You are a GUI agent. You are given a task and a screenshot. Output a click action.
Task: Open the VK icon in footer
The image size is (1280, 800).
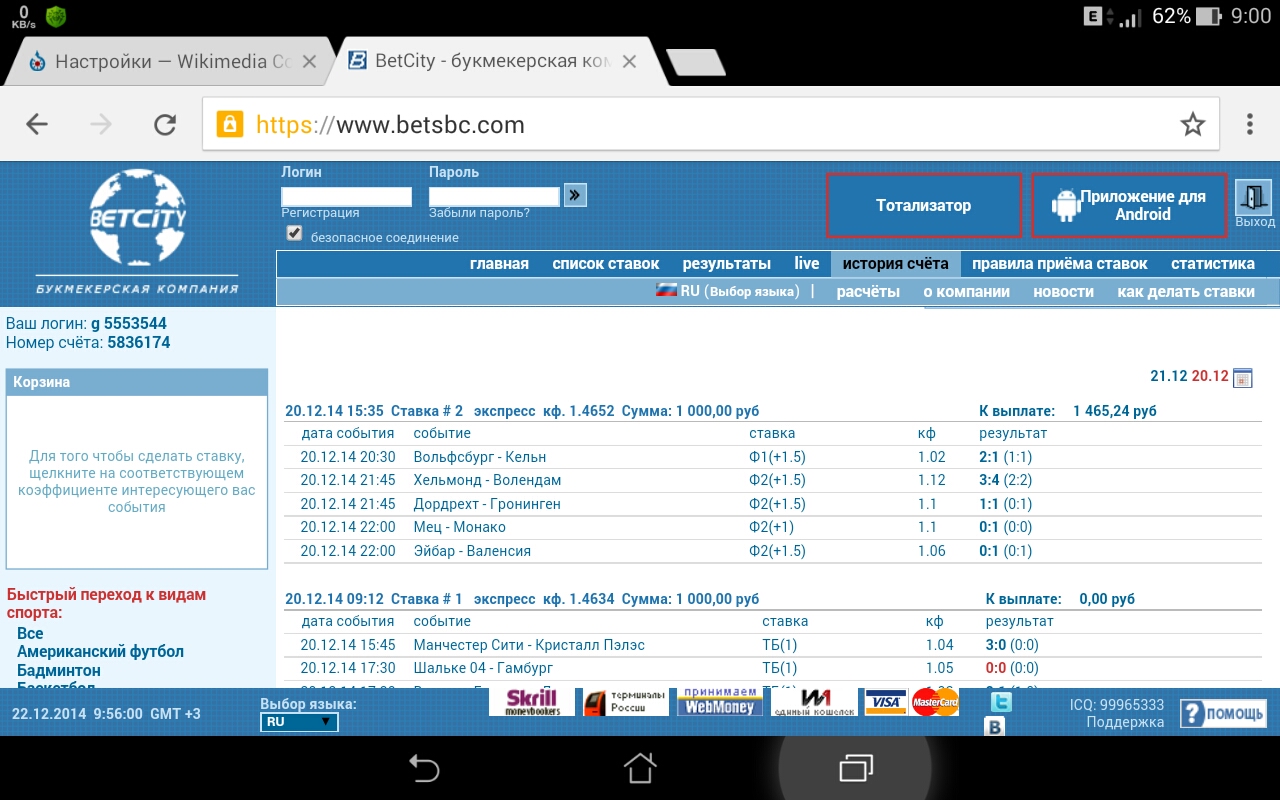tap(996, 727)
